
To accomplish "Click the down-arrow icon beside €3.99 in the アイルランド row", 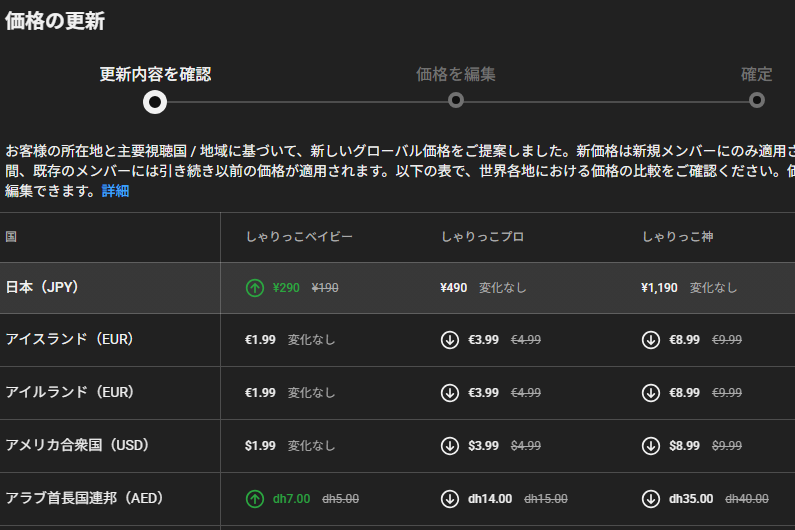I will [x=450, y=393].
